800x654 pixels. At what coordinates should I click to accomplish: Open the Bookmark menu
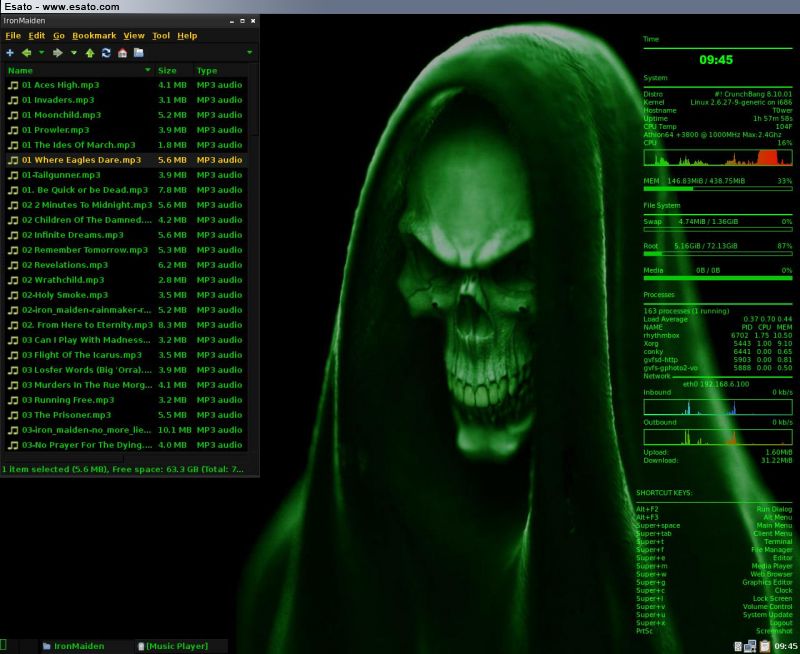tap(94, 36)
